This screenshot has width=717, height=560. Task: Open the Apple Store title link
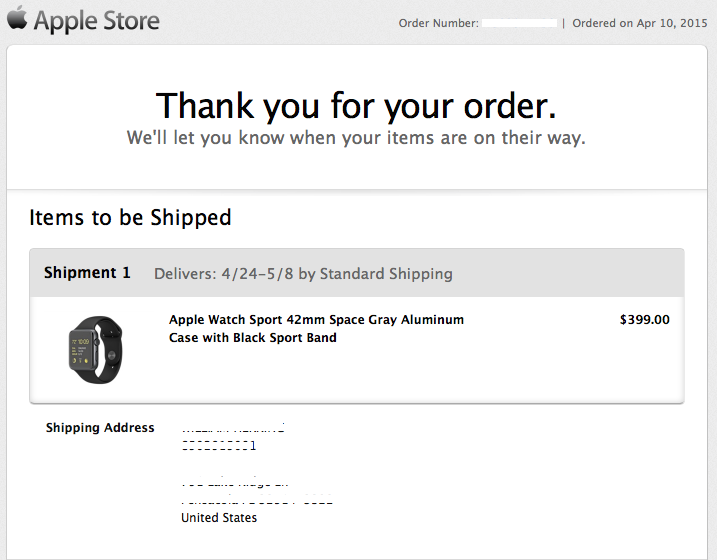click(96, 21)
